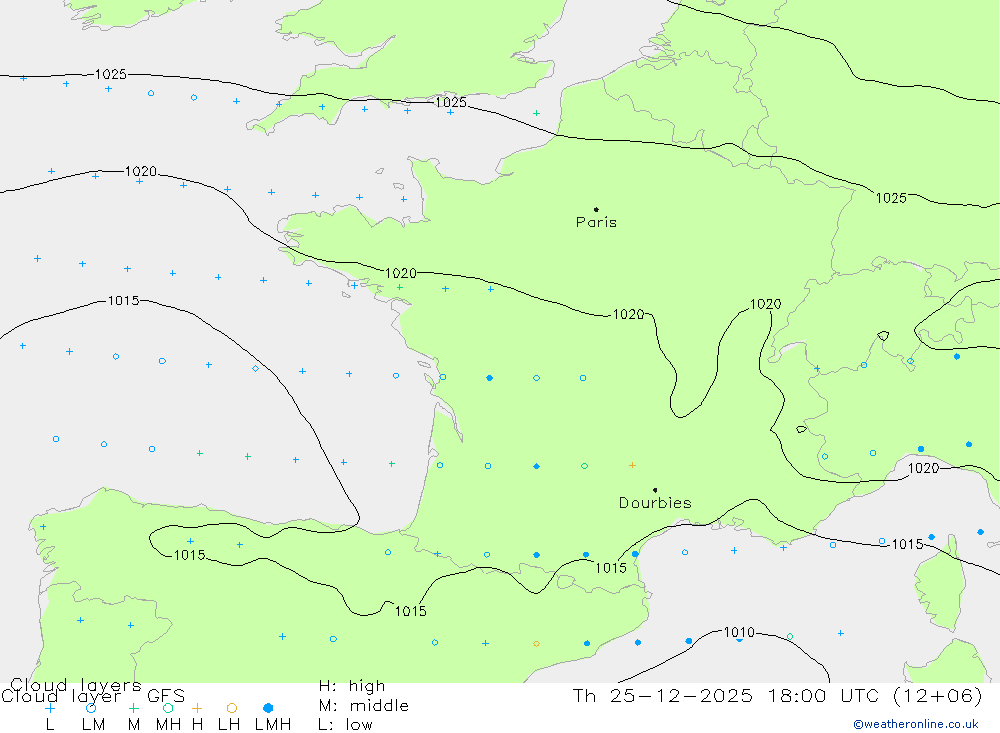The image size is (1000, 733).
Task: Click the "LM" legend label text
Action: 94,725
